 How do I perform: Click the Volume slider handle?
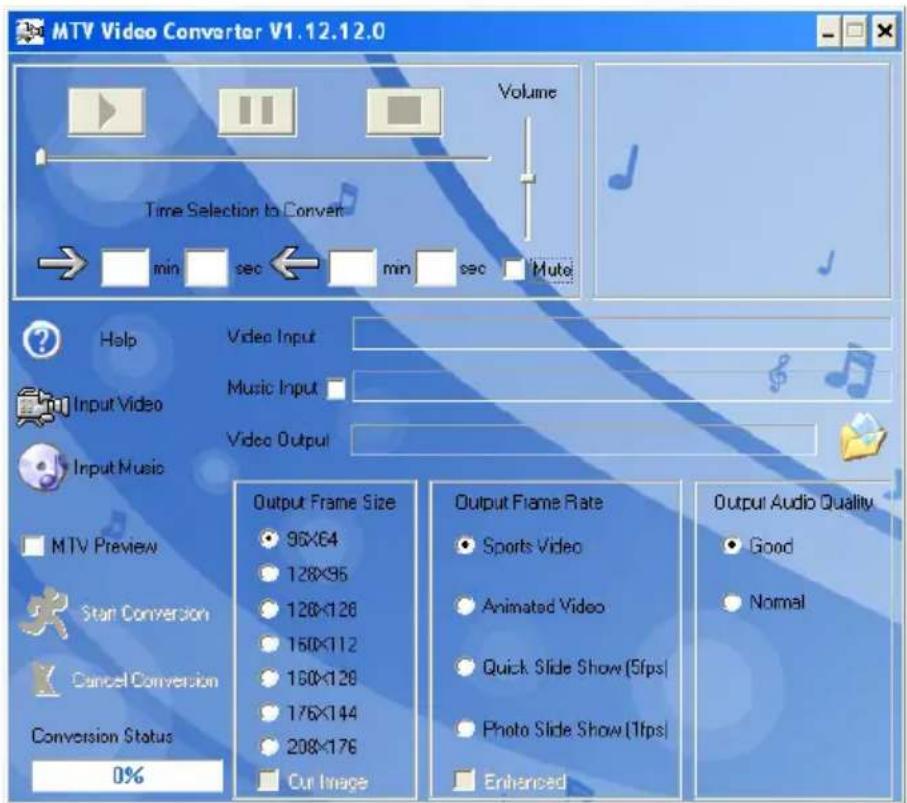click(x=528, y=178)
